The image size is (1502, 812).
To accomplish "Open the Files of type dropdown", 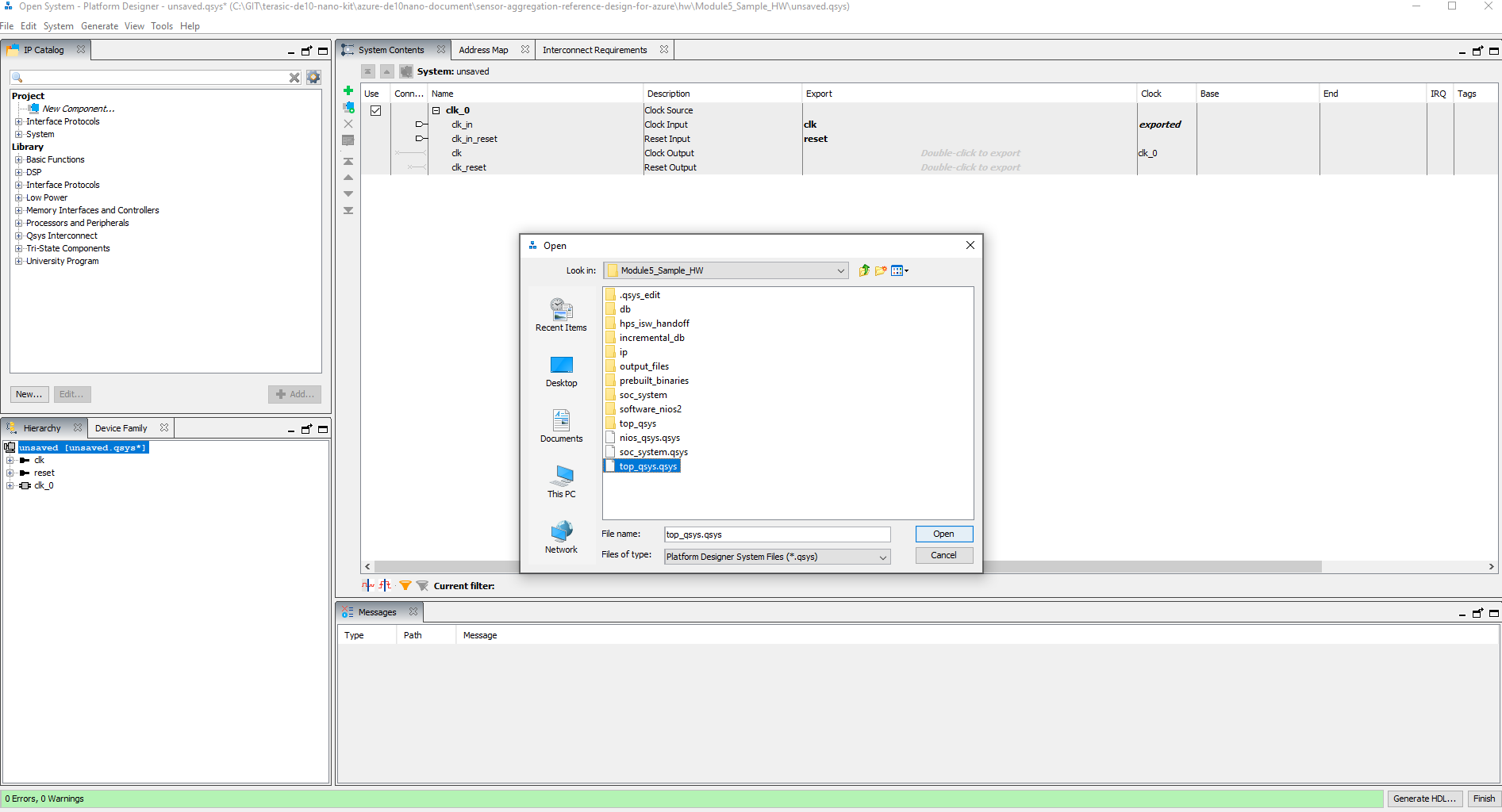I will tap(882, 557).
